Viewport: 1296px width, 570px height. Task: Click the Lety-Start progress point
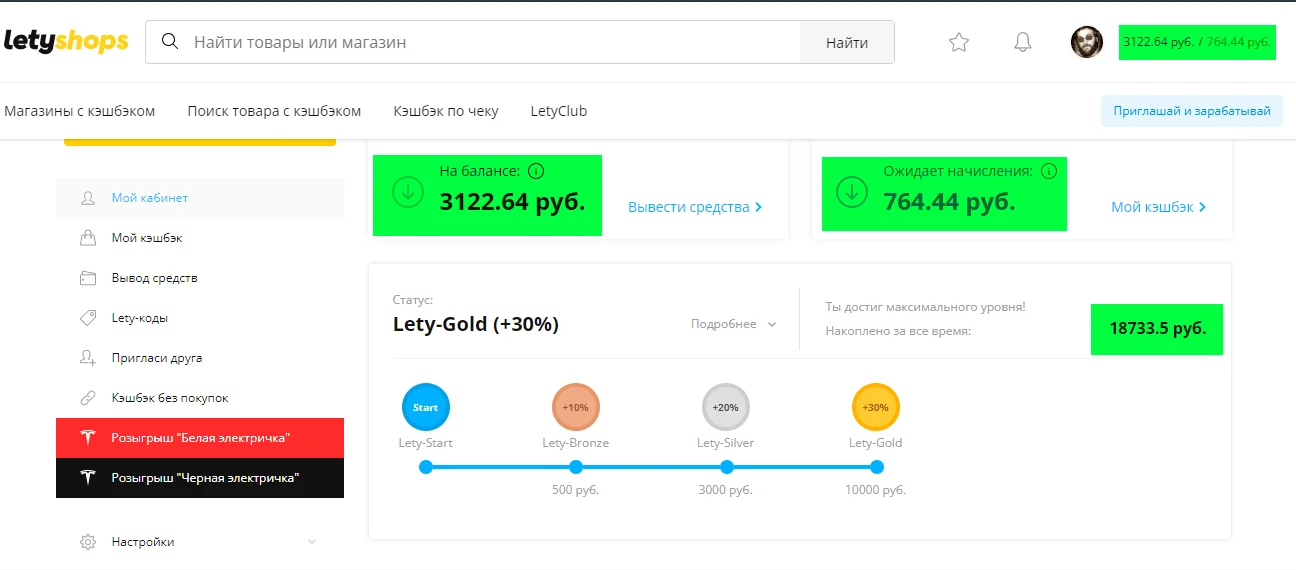click(x=426, y=467)
